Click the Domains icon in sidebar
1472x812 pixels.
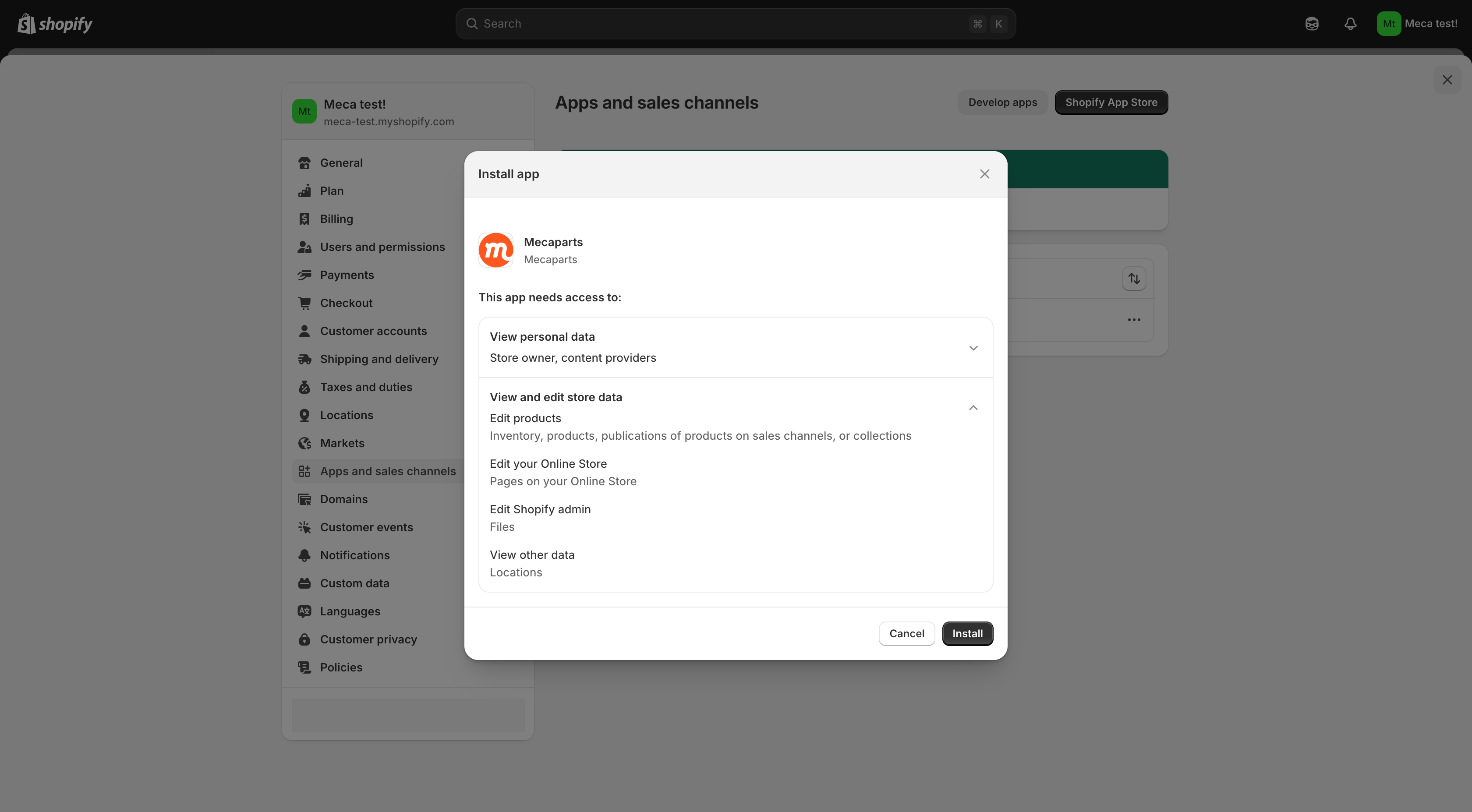[304, 499]
